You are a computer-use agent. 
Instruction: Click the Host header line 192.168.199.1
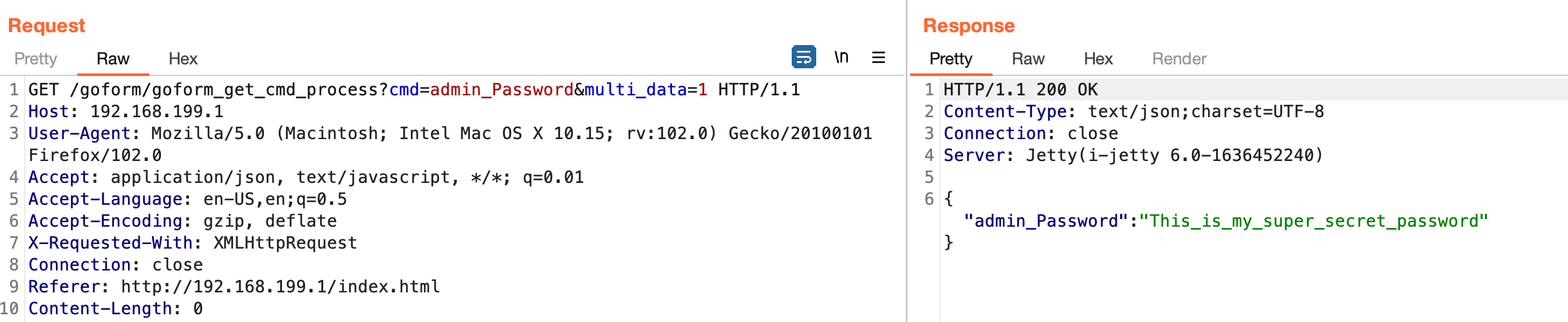(126, 111)
